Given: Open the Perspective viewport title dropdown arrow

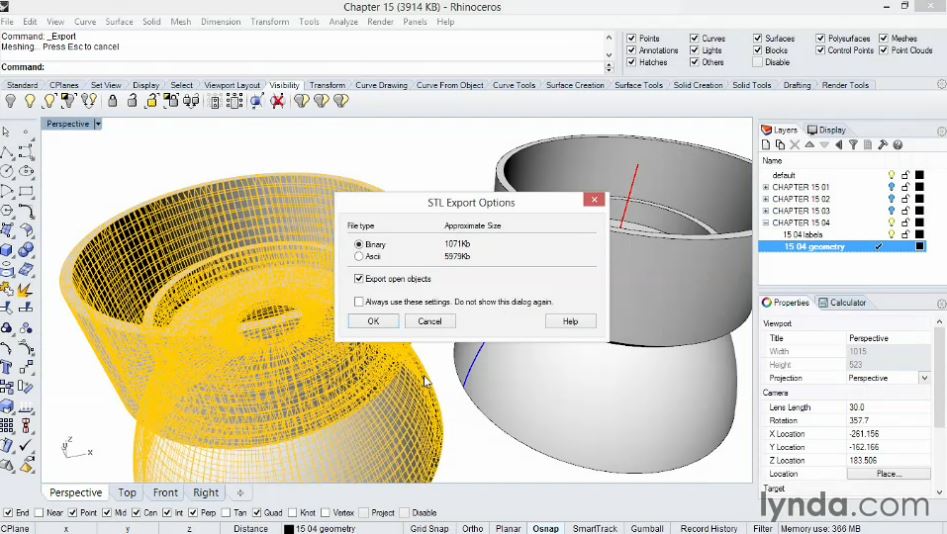Looking at the screenshot, I should (x=98, y=124).
